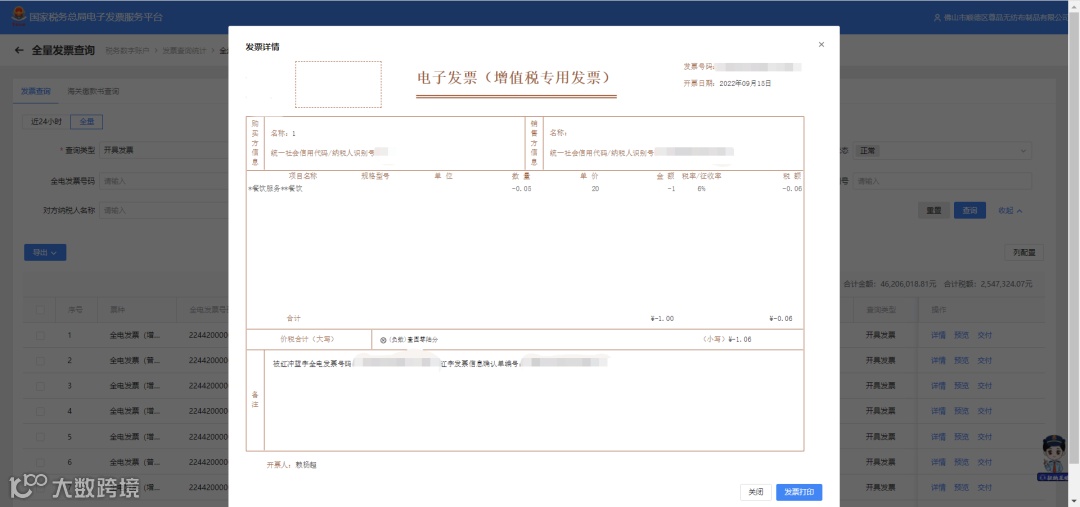Open the user account icon at top right

pos(936,17)
